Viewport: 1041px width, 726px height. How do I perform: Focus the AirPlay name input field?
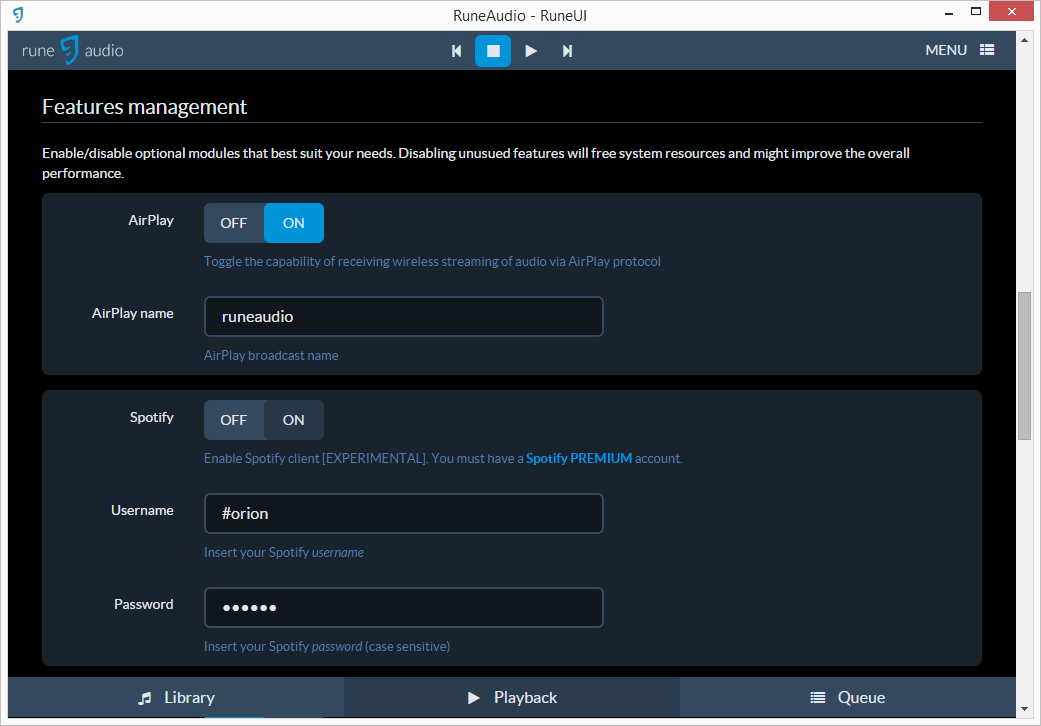[404, 317]
